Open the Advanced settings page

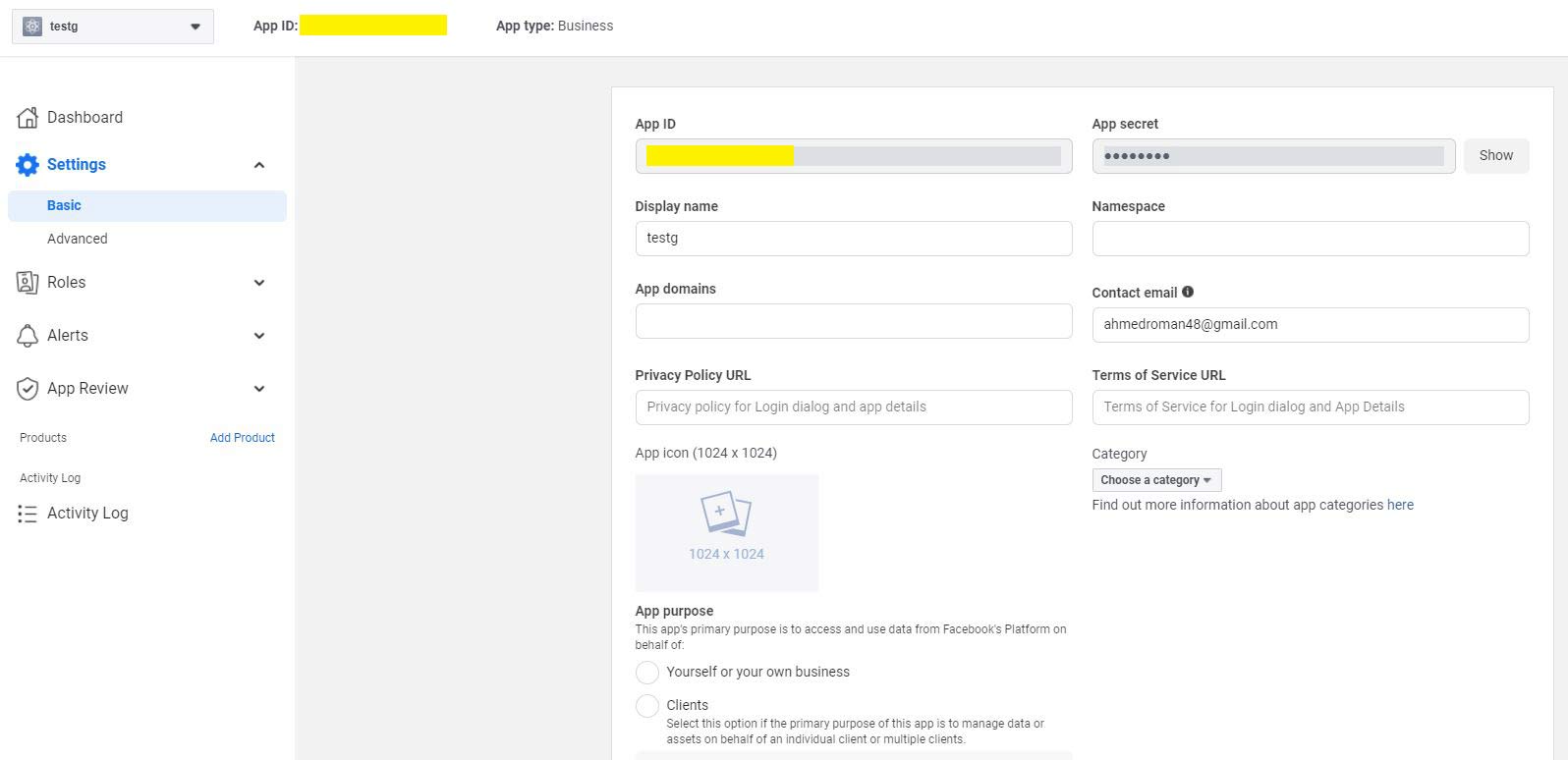pos(78,239)
